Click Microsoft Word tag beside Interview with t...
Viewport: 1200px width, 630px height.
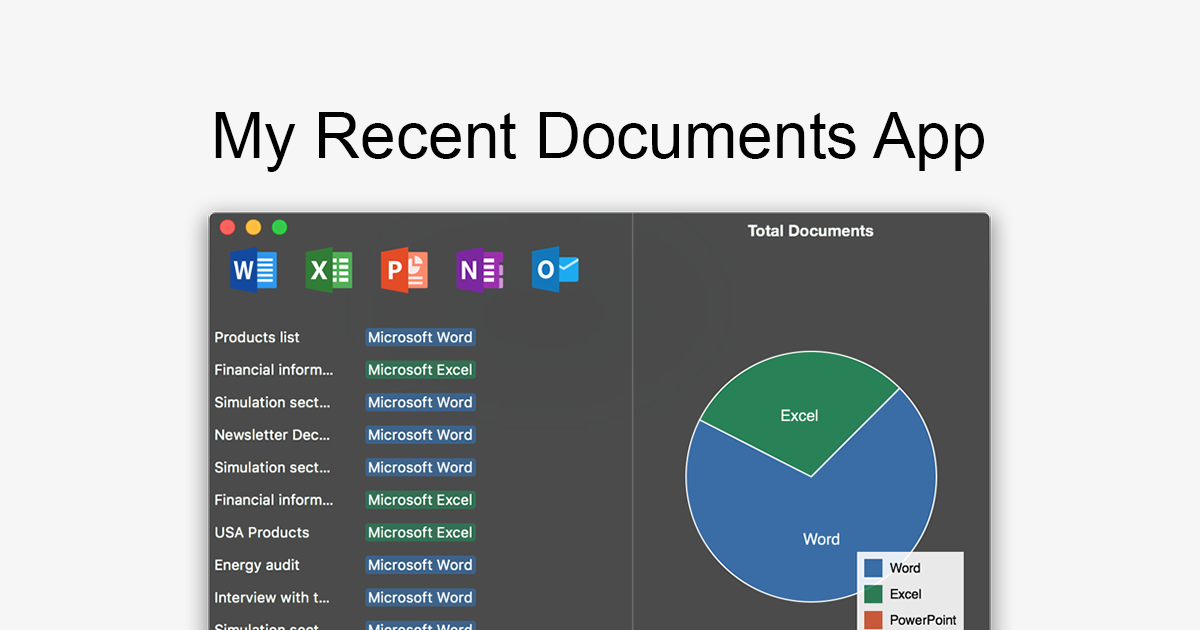(x=420, y=598)
